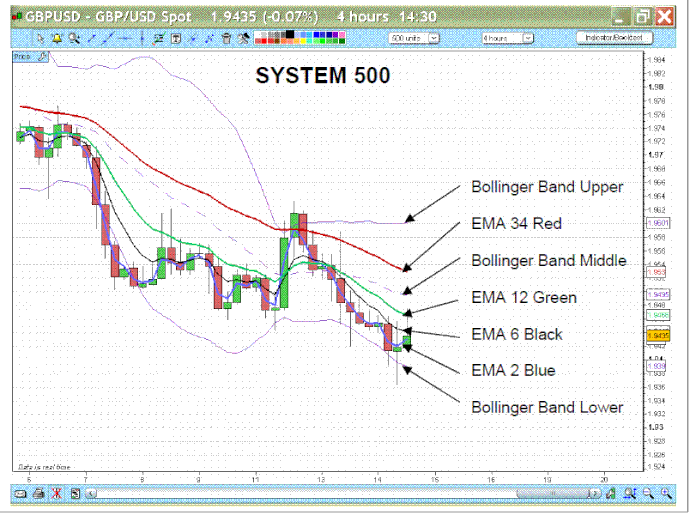Pick the purple color swatch
690x515 pixels.
coord(335,34)
